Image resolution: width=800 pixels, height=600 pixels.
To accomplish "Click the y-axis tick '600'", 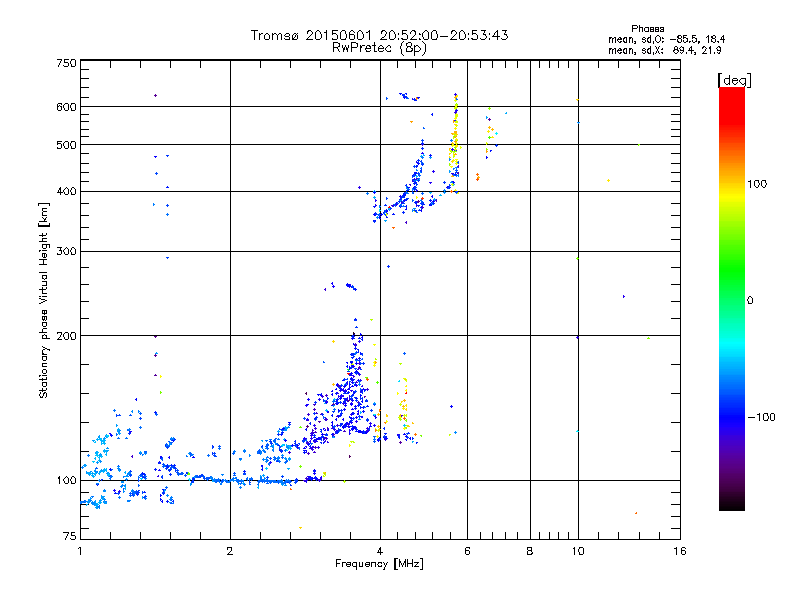I will pos(66,107).
